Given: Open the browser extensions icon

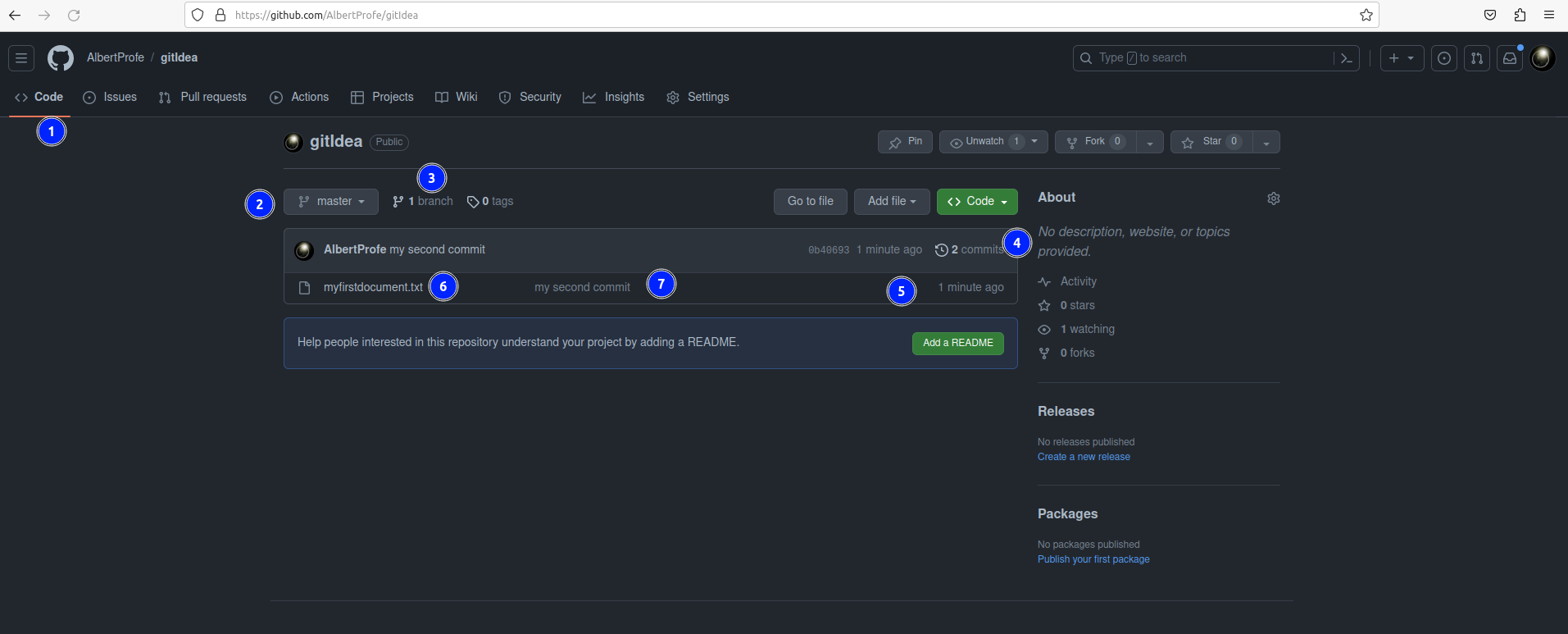Looking at the screenshot, I should point(1520,15).
